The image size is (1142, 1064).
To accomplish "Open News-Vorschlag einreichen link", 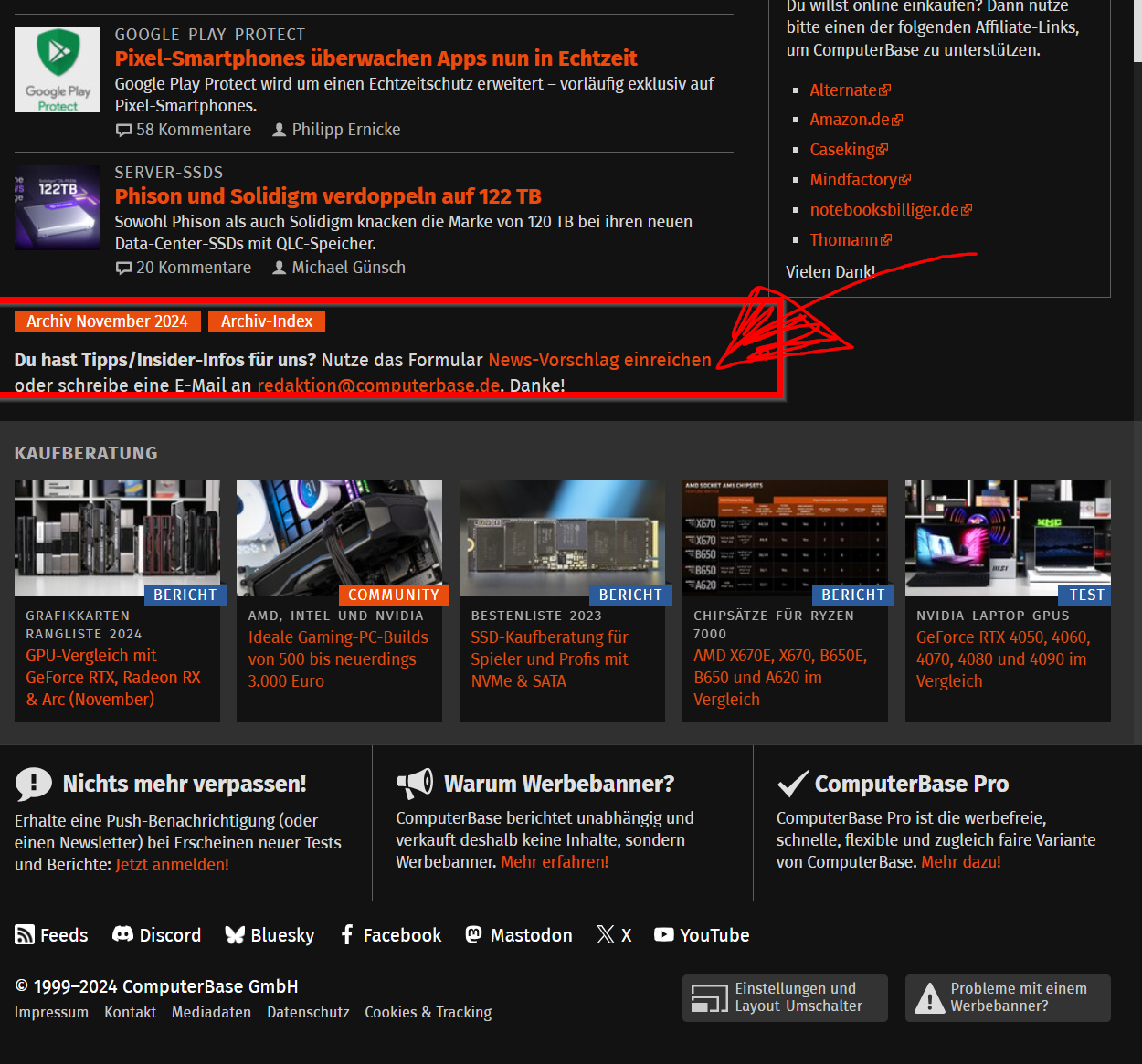I will (599, 360).
